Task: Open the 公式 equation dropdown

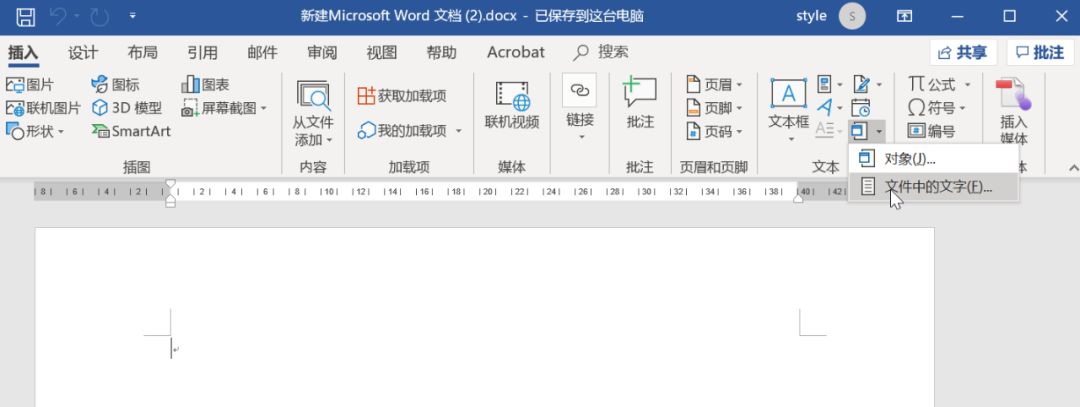Action: pyautogui.click(x=939, y=85)
